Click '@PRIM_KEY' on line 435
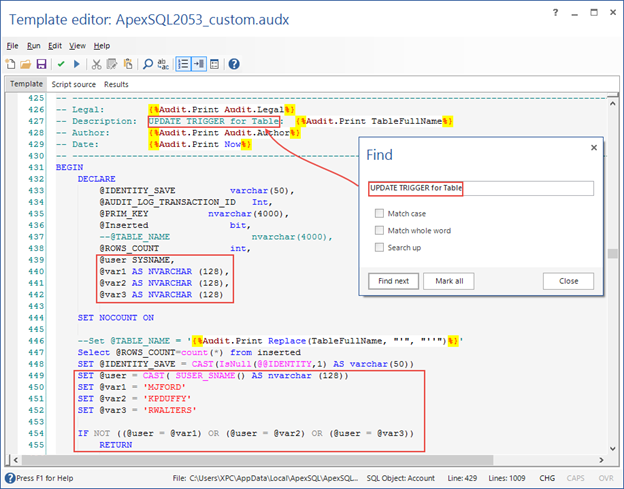 pos(124,213)
